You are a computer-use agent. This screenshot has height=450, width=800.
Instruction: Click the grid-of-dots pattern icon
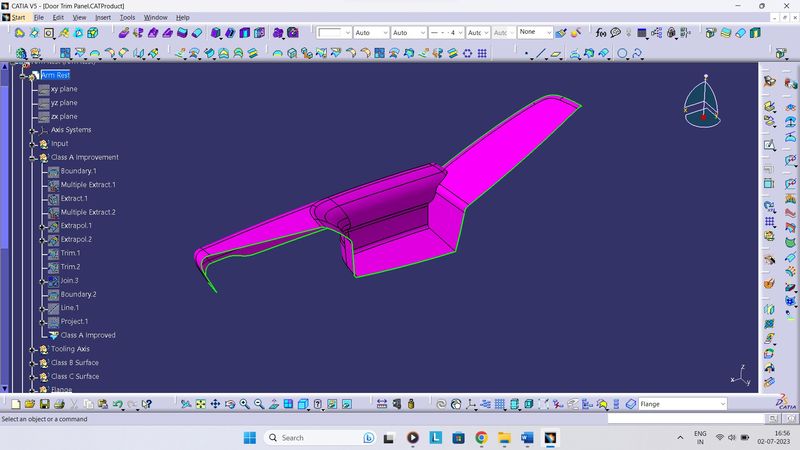(x=482, y=53)
